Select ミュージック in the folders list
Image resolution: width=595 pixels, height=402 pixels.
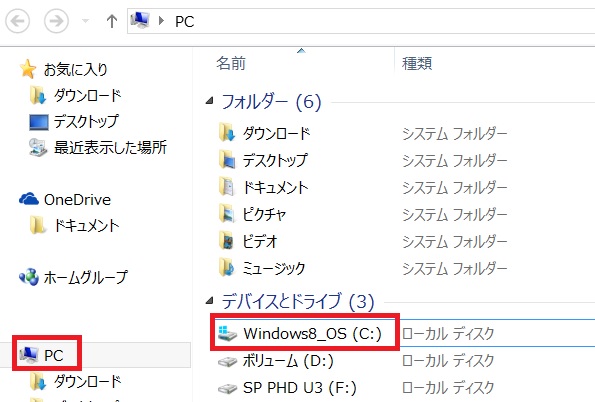(274, 268)
